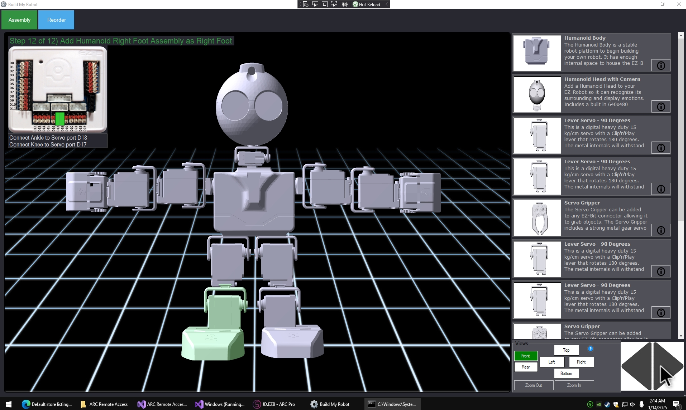Switch to Rear view
The height and width of the screenshot is (410, 686).
tap(526, 367)
